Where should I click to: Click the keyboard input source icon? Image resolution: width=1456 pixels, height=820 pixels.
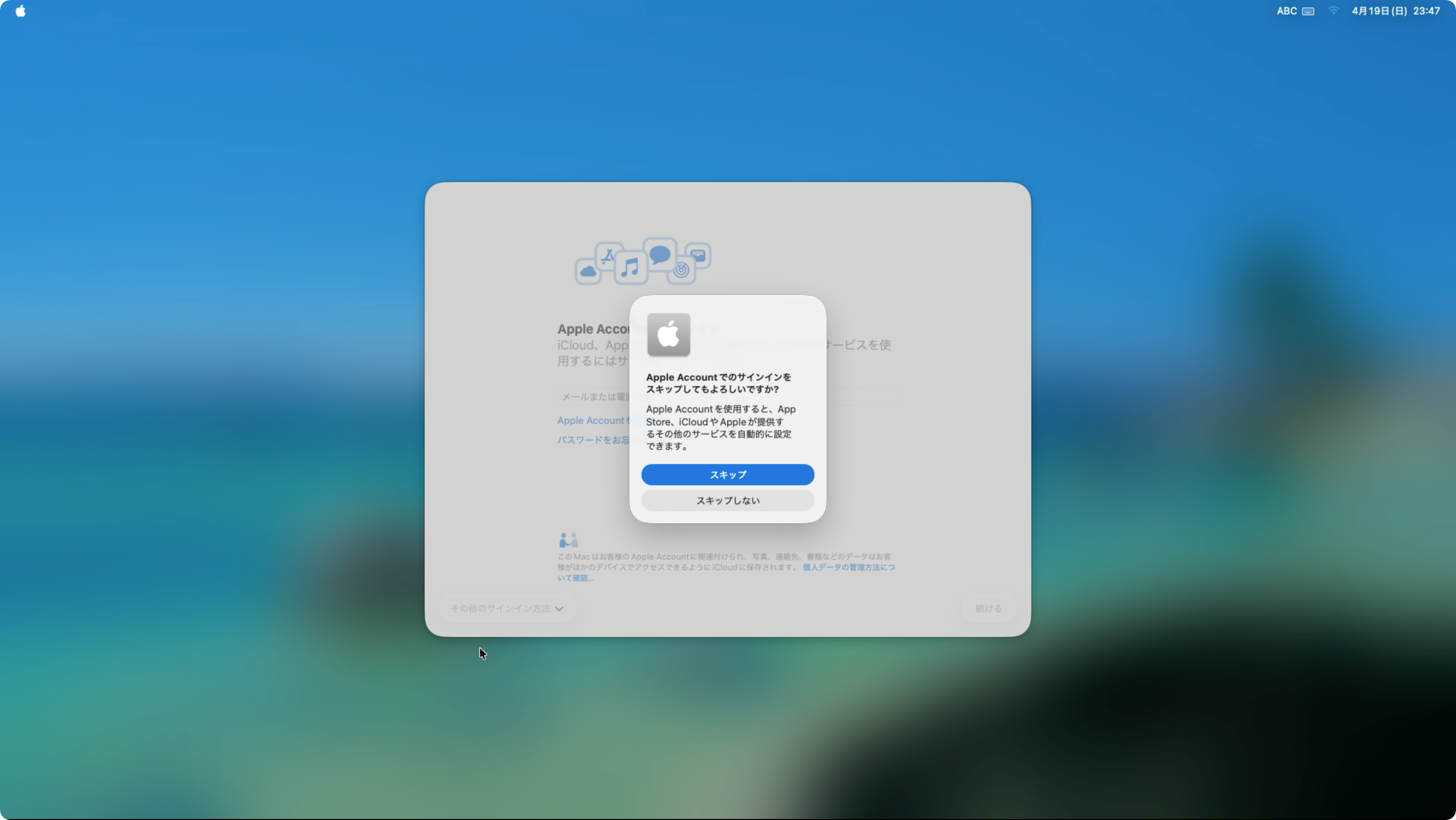tap(1308, 11)
